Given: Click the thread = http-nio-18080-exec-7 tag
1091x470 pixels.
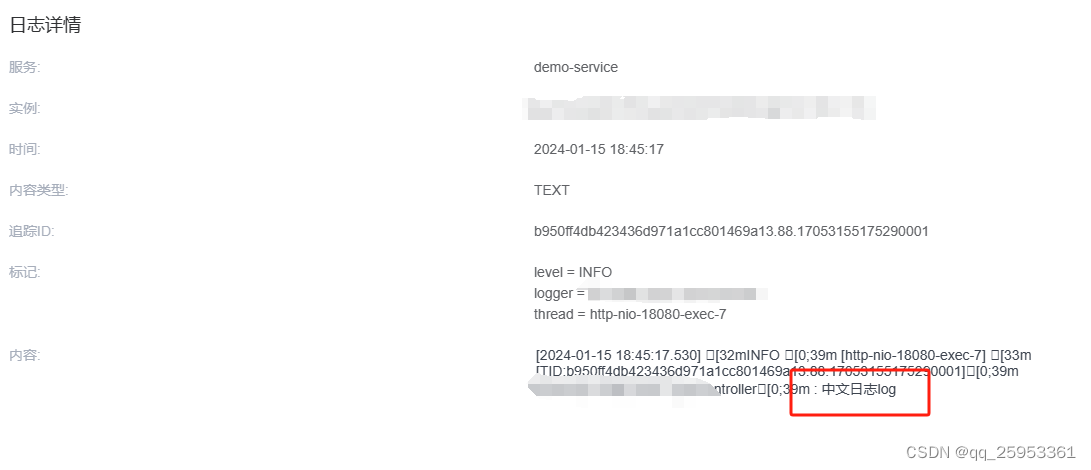Looking at the screenshot, I should click(x=630, y=314).
